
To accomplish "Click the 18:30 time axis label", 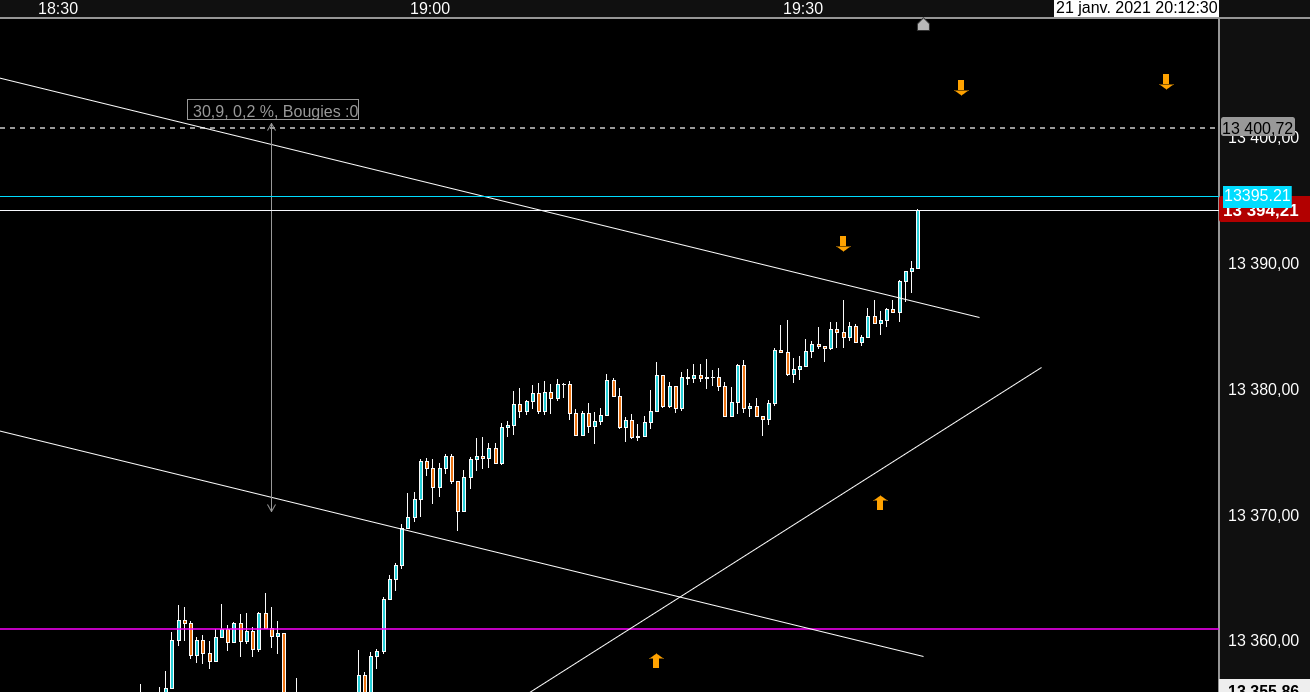I will click(58, 8).
